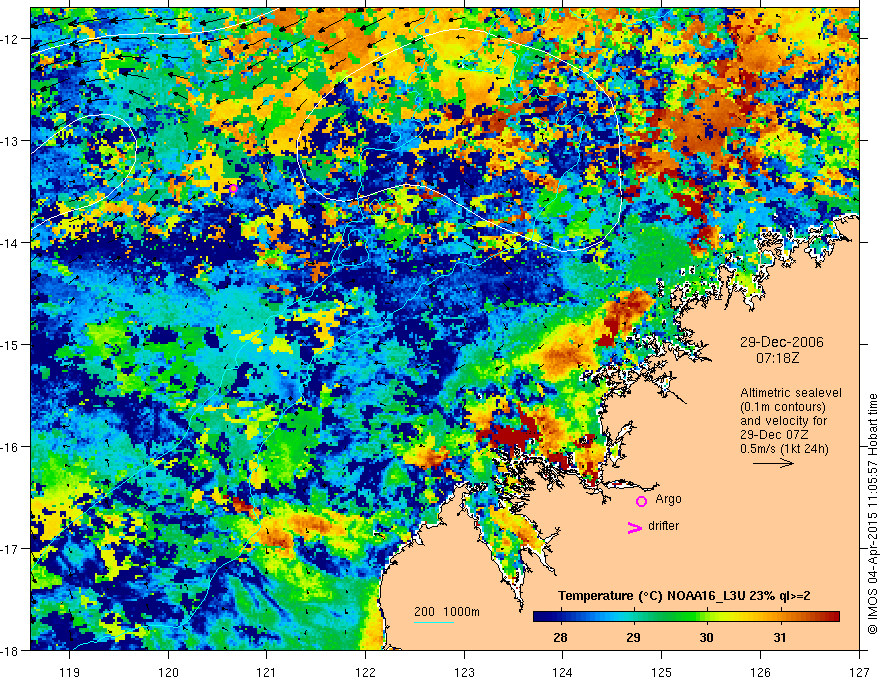Click longitude axis label 121
880x680 pixels.
click(267, 672)
